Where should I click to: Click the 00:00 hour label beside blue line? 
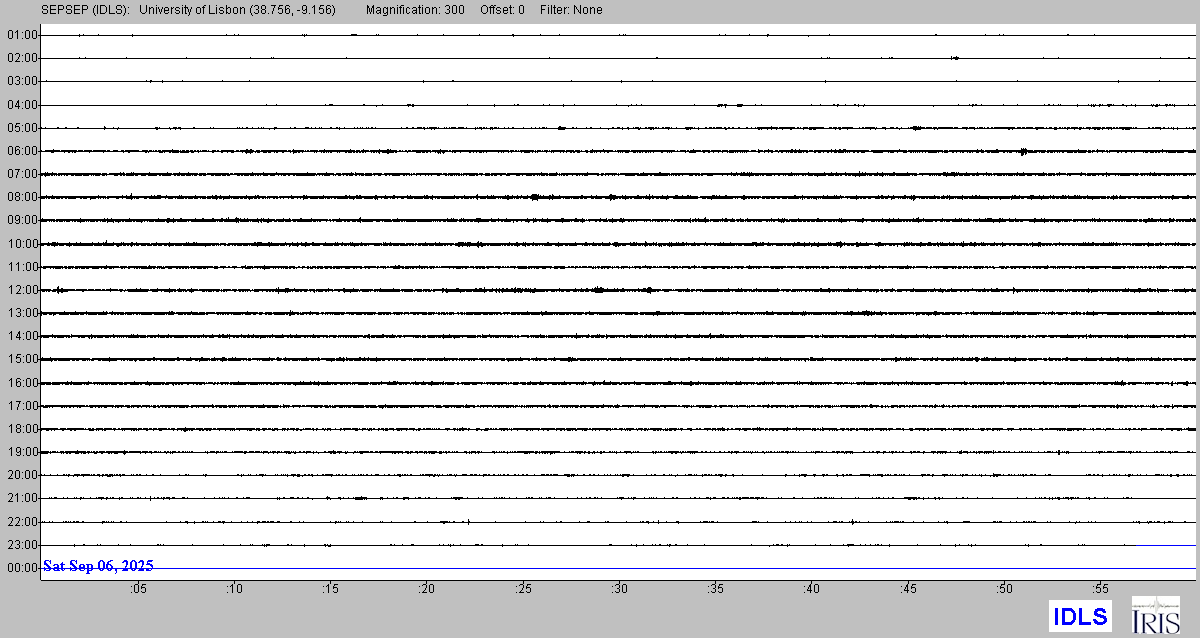pos(21,568)
